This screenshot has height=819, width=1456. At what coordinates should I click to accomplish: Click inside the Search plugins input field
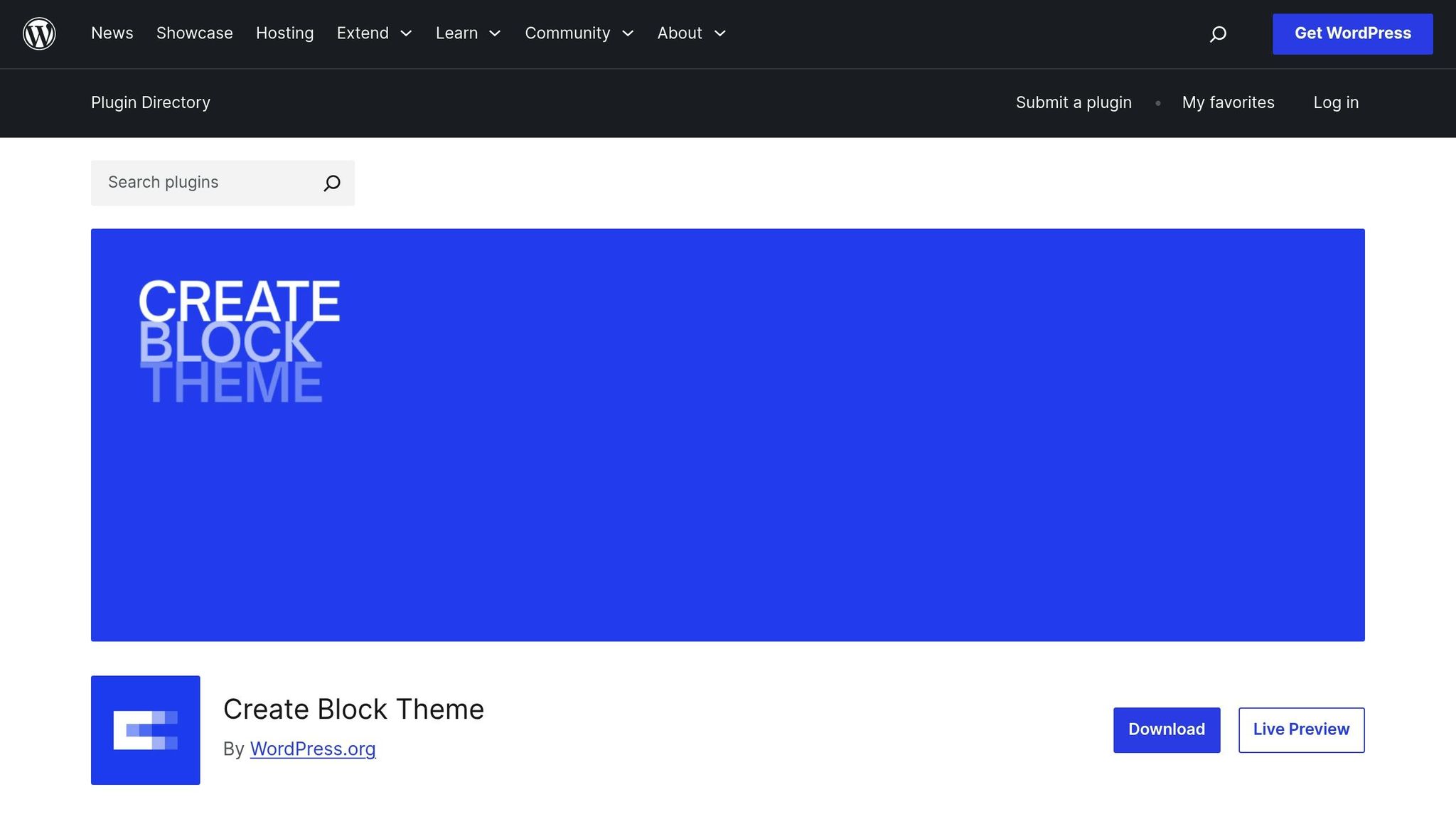[x=199, y=183]
